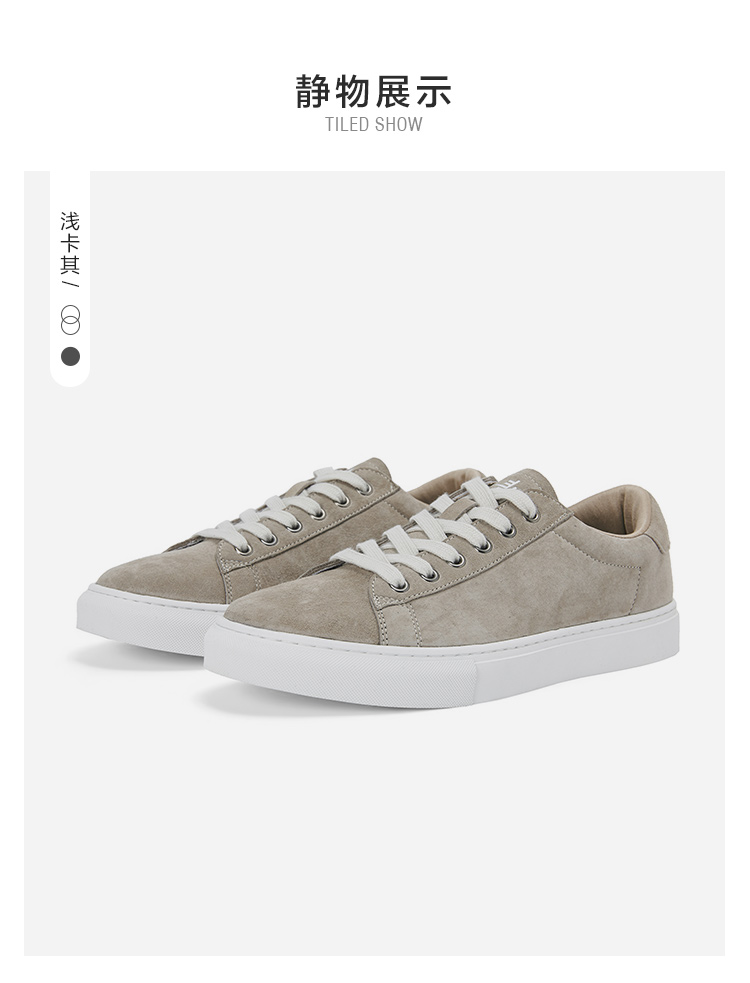Click the lowest metal eyelet on front sneaker
750x983 pixels.
tap(399, 587)
